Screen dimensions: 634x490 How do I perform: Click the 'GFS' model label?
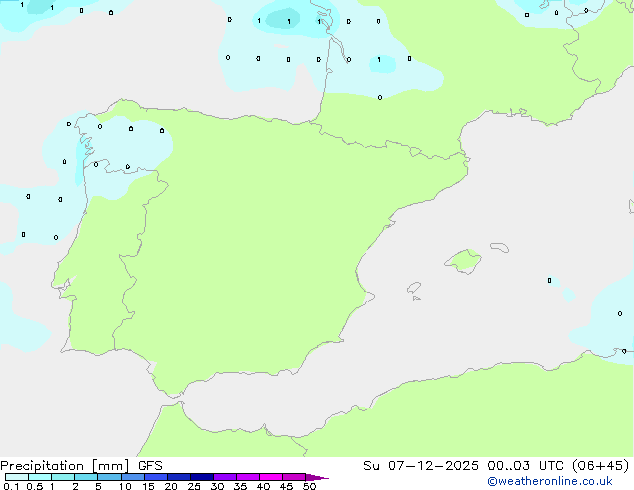pos(150,466)
